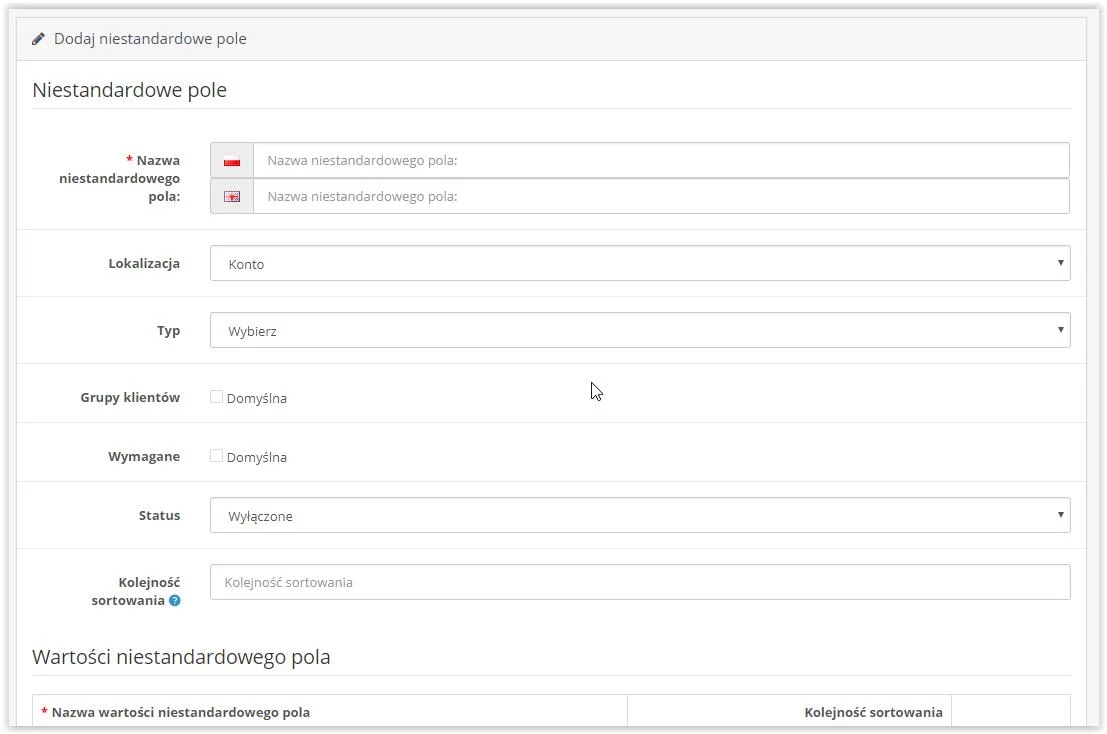
Task: Focus the Polish field name input
Action: pos(660,161)
